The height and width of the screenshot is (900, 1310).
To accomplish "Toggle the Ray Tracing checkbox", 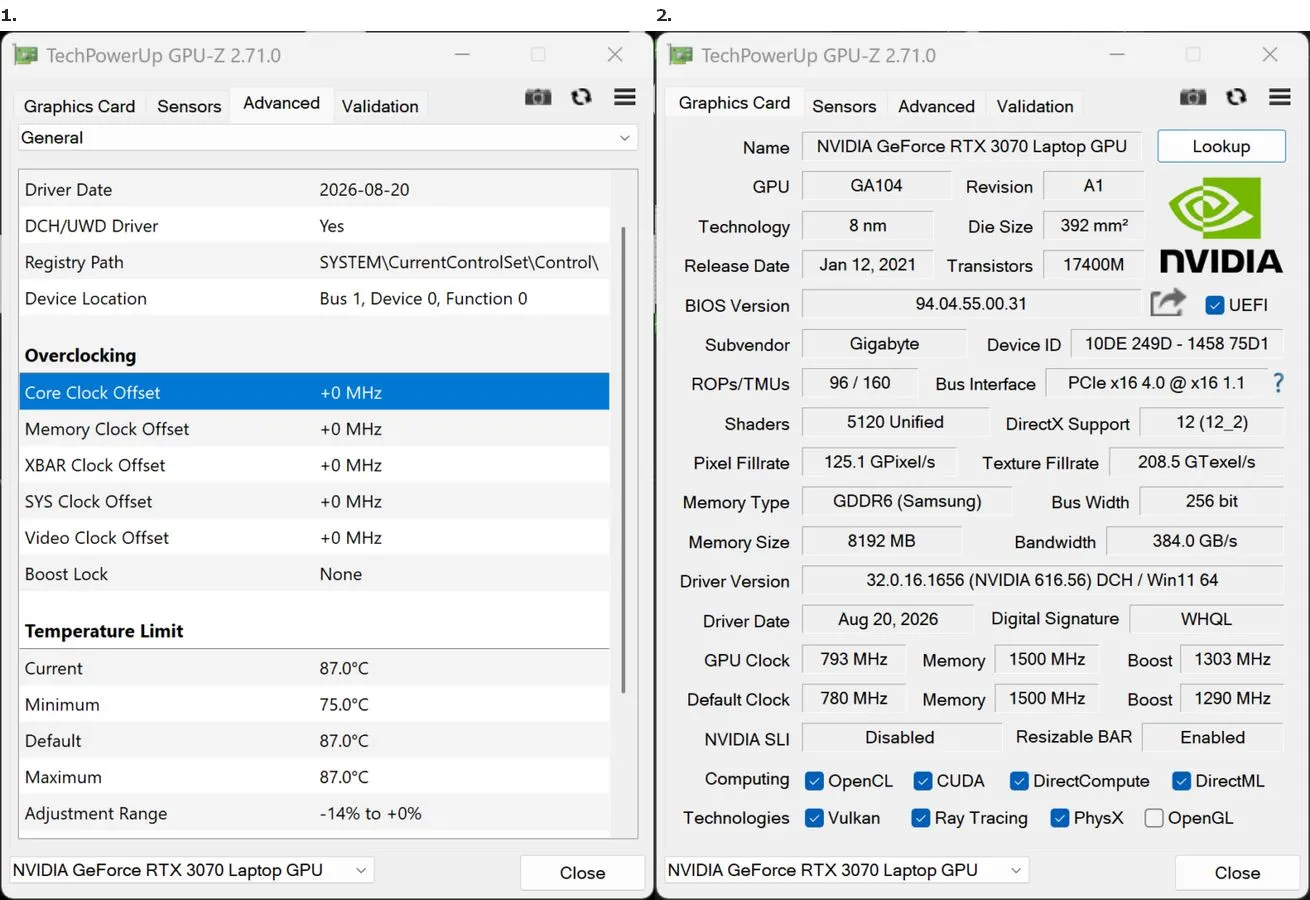I will [x=921, y=818].
